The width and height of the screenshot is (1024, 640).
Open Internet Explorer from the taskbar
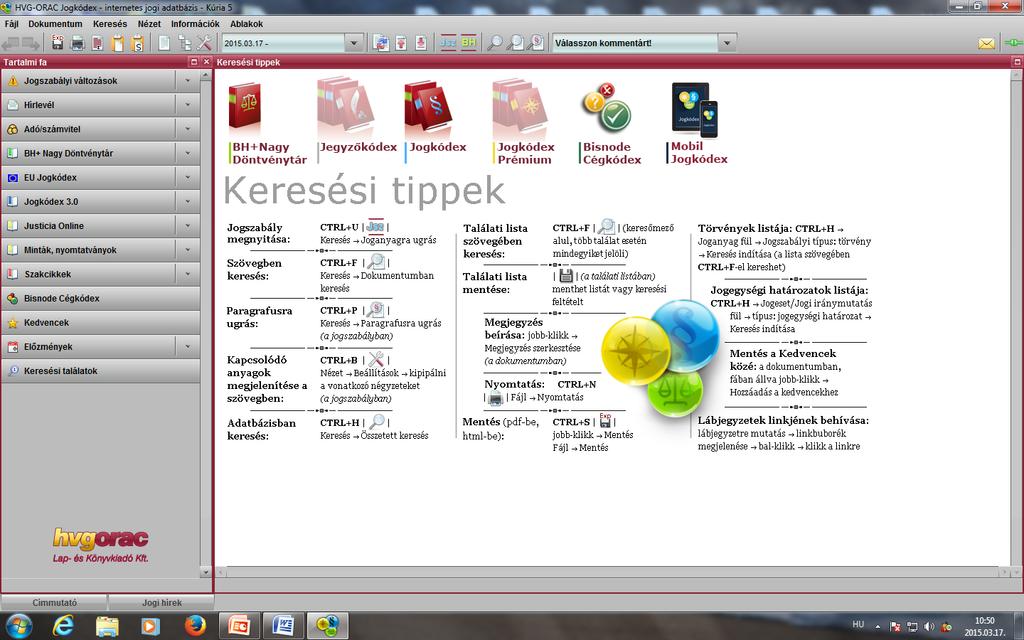tap(63, 626)
